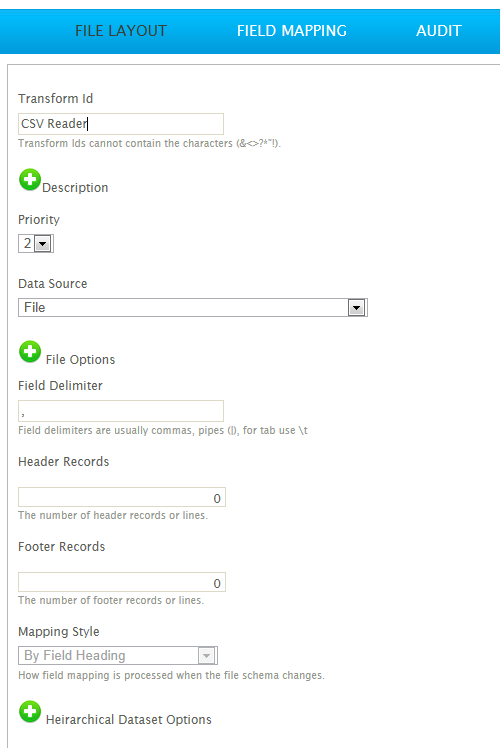500x748 pixels.
Task: Open the Mapping Style dropdown arrow
Action: (207, 655)
